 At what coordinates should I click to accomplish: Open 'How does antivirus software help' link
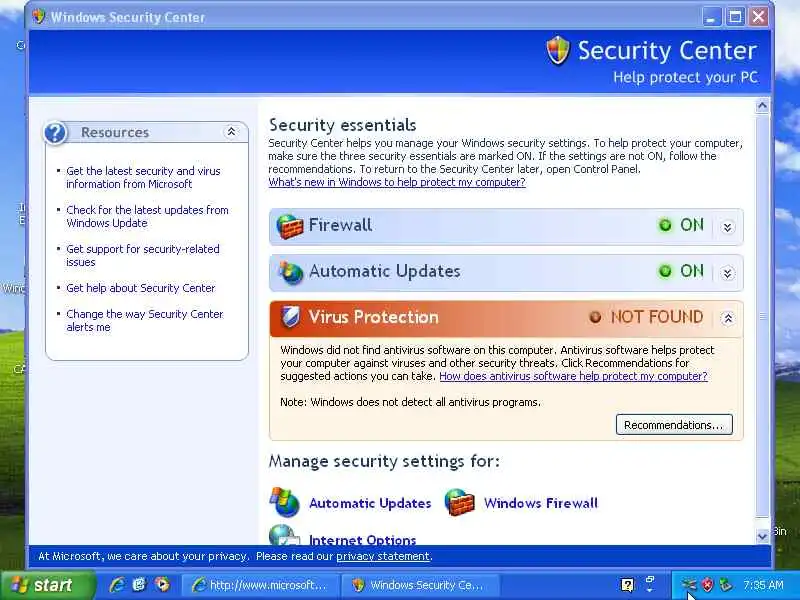point(573,376)
